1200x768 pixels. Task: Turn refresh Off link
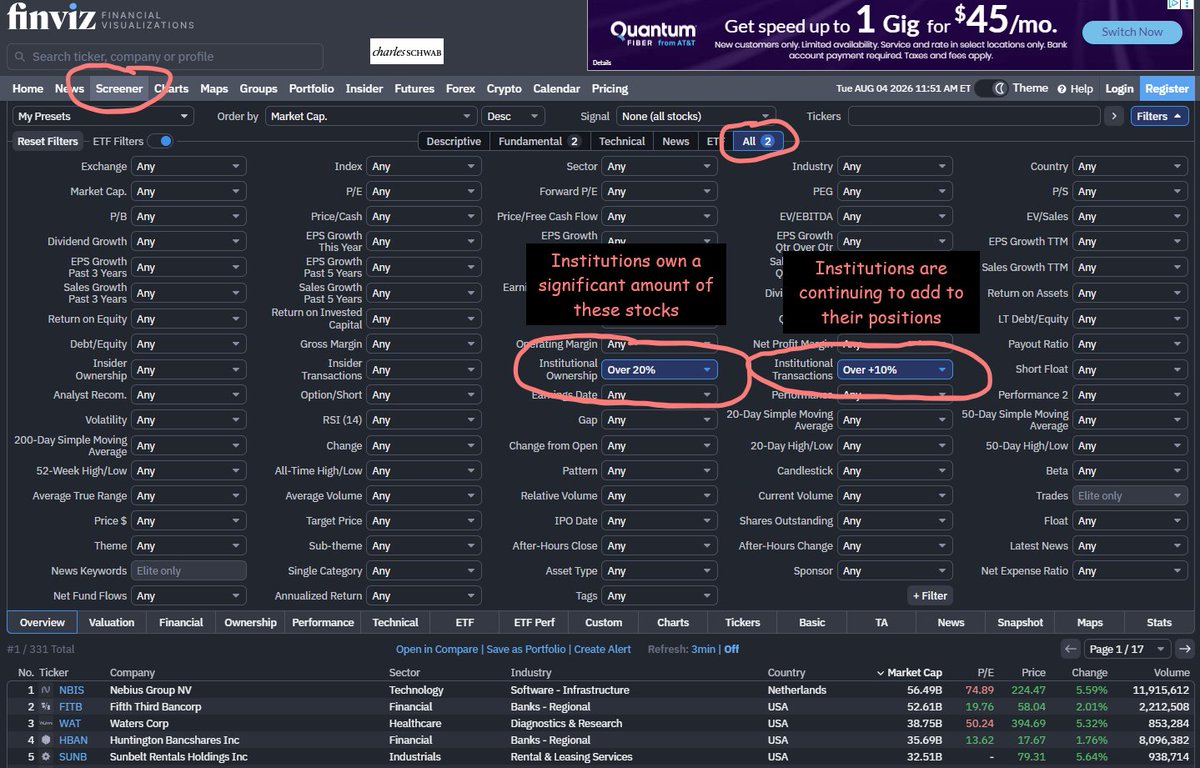[x=731, y=649]
